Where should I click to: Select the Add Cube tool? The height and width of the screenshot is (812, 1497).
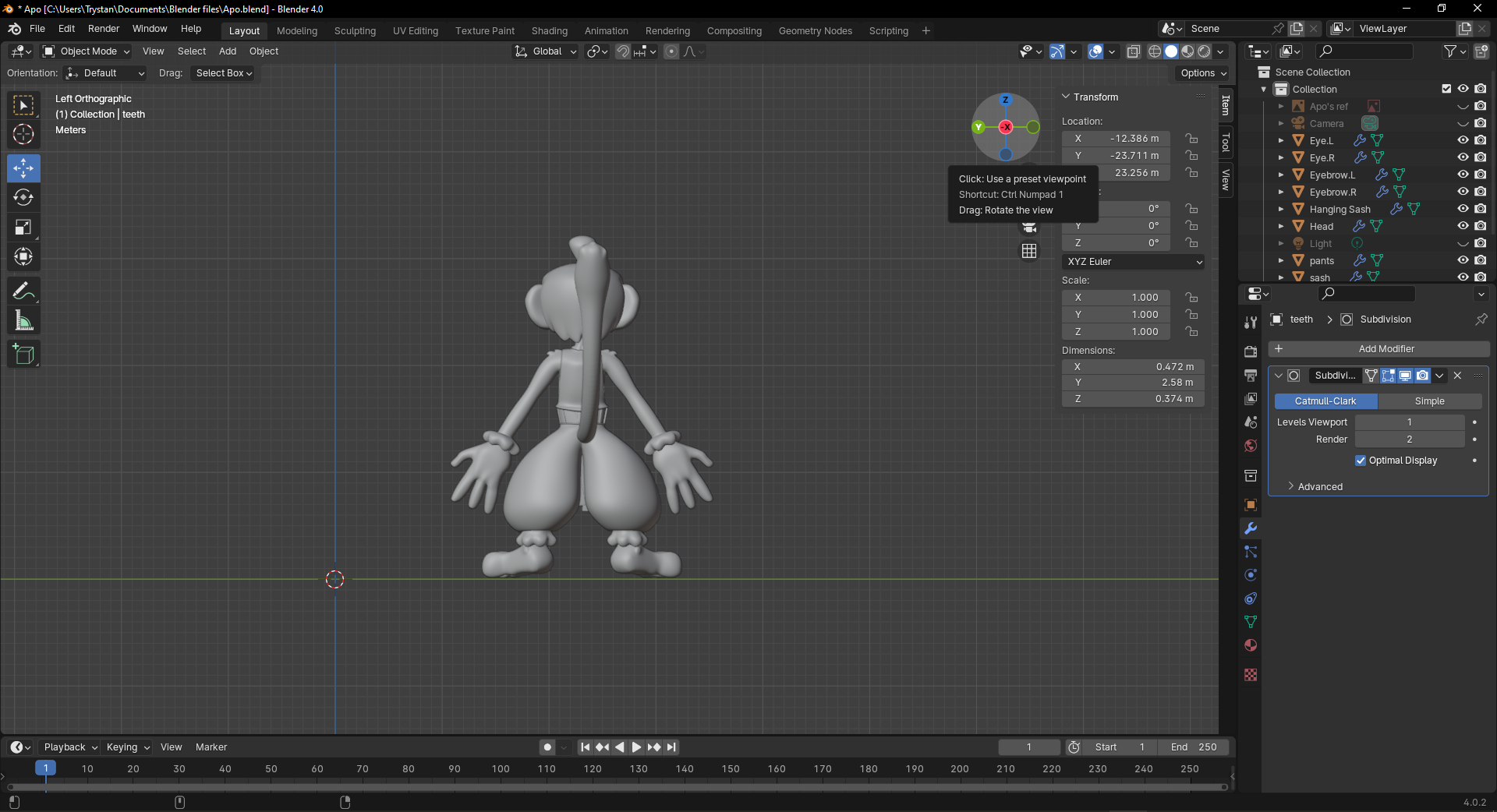(x=23, y=355)
